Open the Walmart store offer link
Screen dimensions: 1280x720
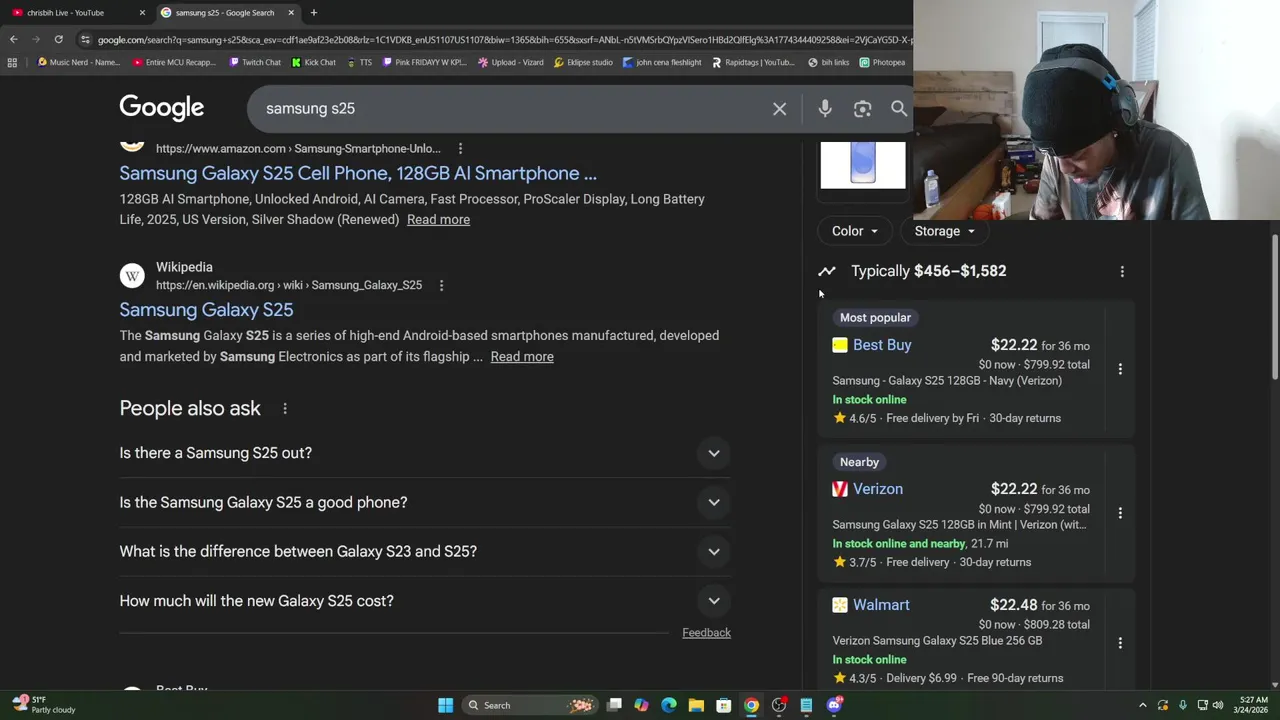[x=881, y=605]
